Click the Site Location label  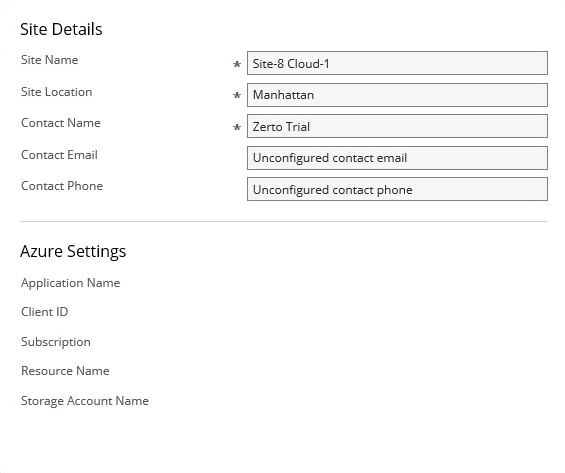pos(57,92)
